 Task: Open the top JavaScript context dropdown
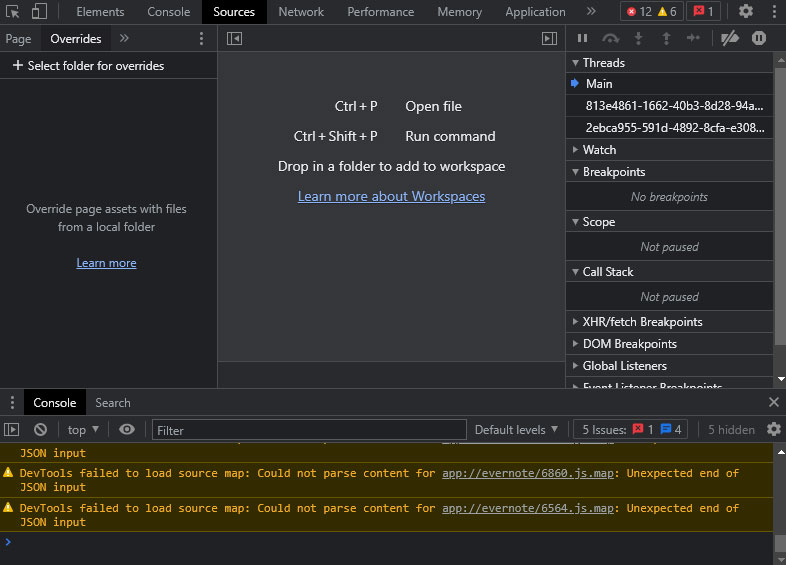(x=83, y=430)
